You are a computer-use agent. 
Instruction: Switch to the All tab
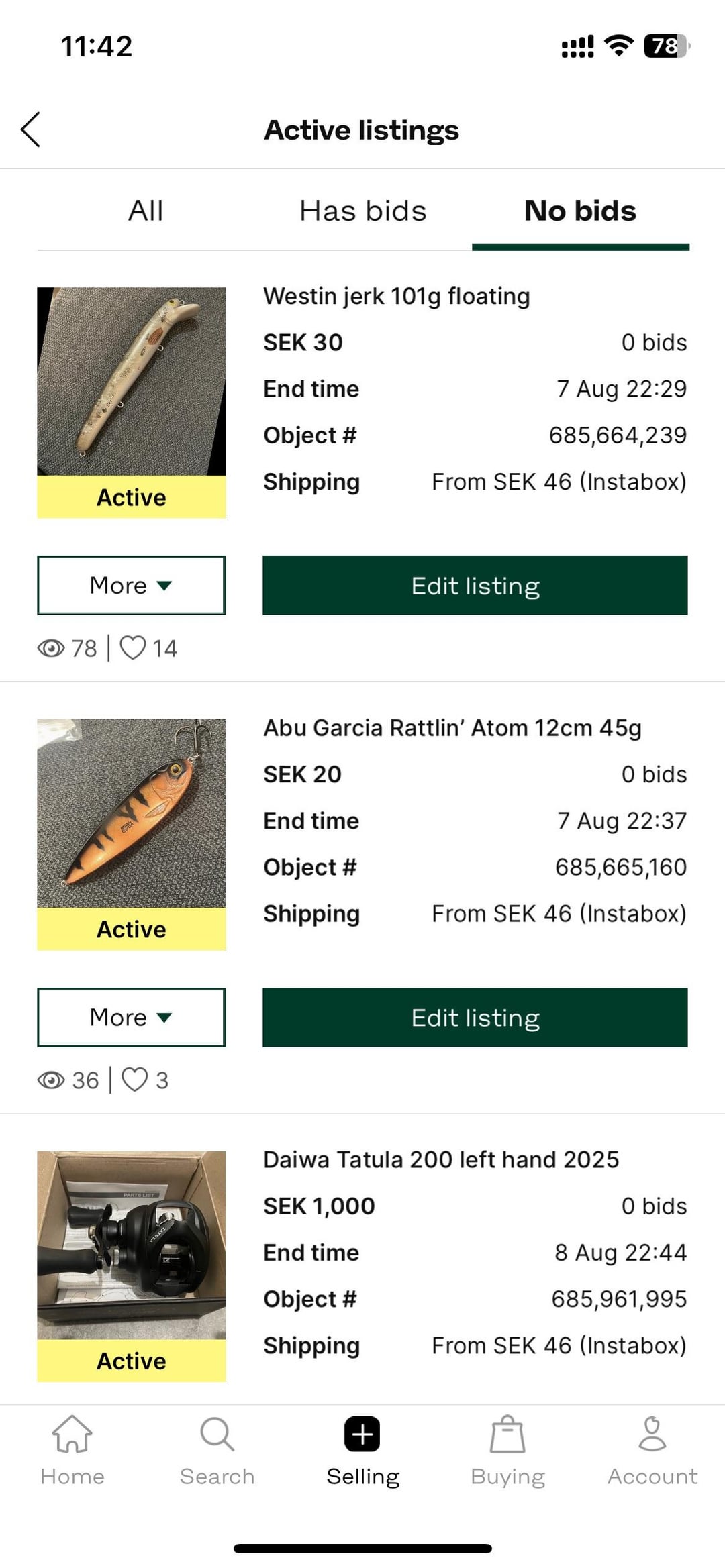(x=146, y=211)
